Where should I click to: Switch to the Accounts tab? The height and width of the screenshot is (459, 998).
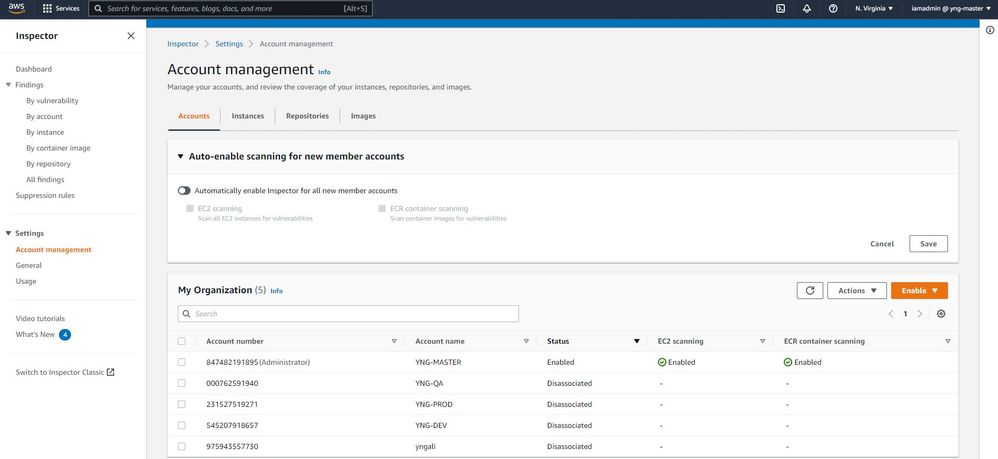coord(193,116)
